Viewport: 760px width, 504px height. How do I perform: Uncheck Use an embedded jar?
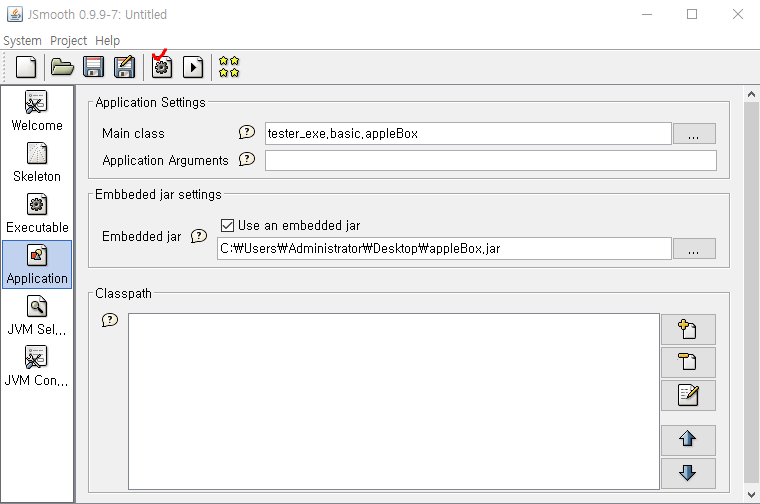(x=227, y=225)
